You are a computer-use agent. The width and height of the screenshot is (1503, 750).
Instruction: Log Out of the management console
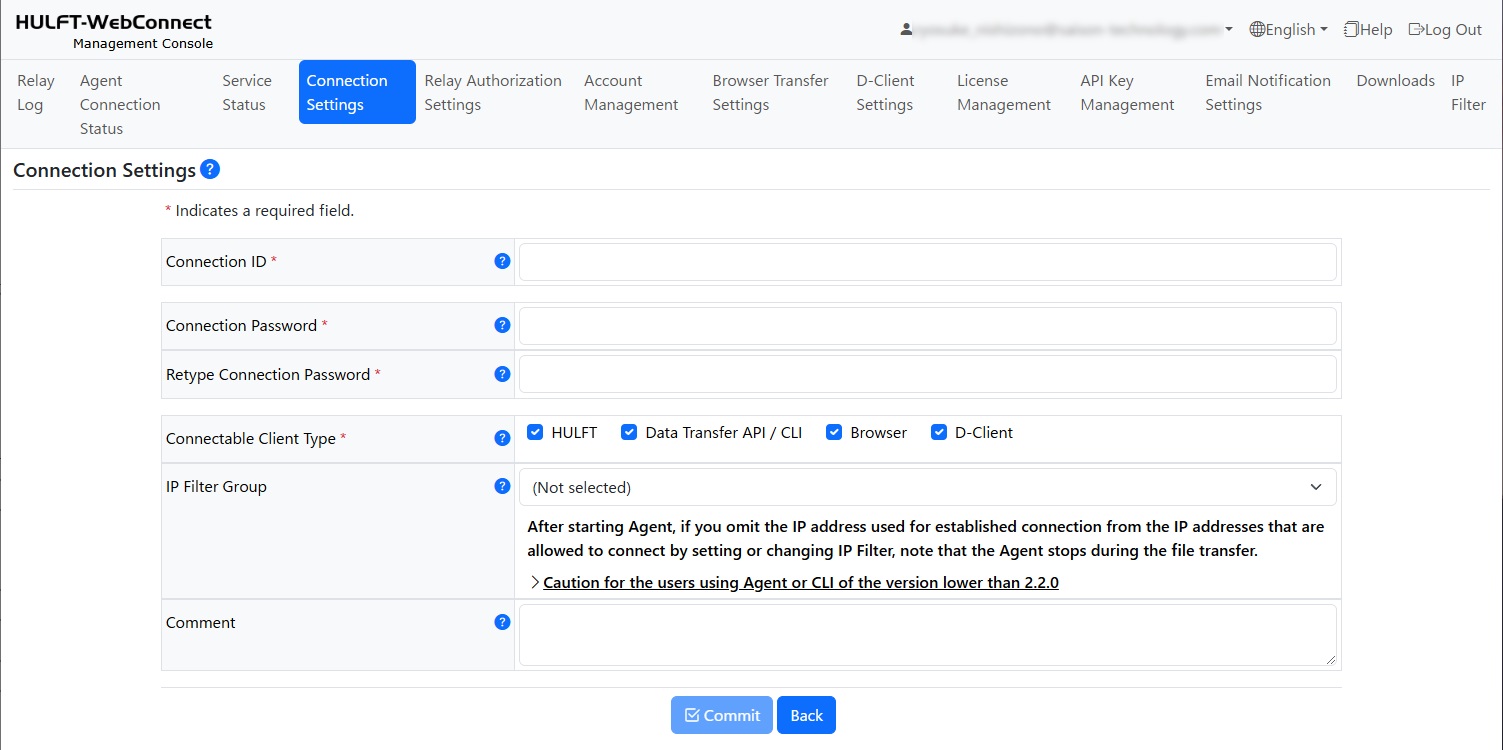[x=1445, y=30]
